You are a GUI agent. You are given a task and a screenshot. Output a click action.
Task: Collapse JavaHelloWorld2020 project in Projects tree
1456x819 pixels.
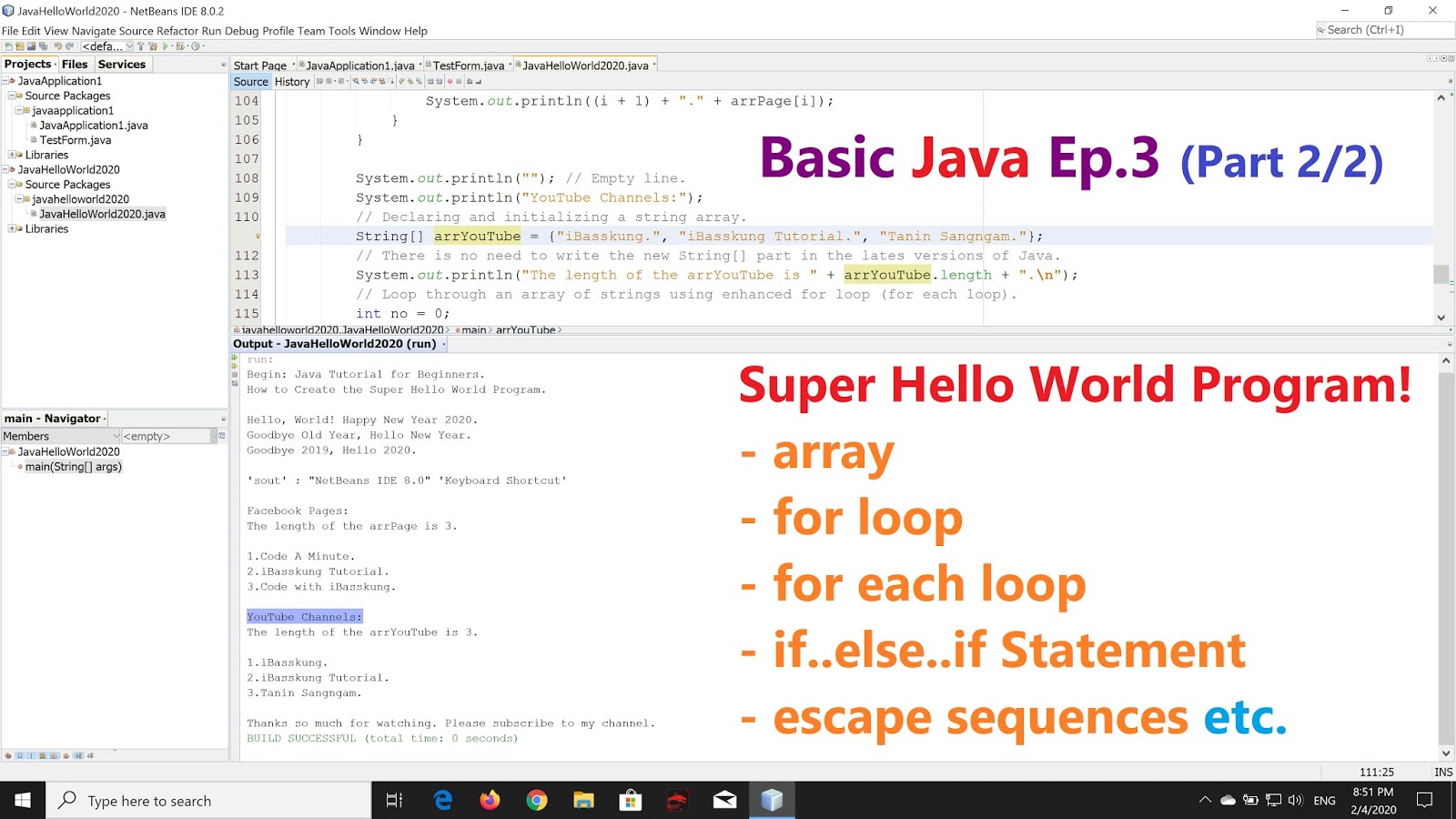[5, 169]
